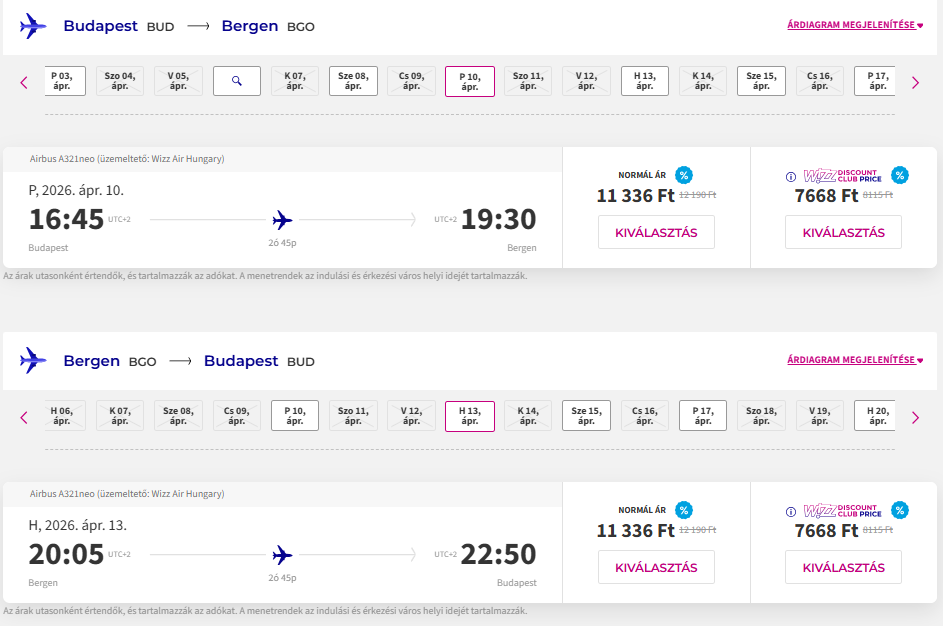The width and height of the screenshot is (943, 626).
Task: Click the search icon in the outbound date carousel
Action: tap(237, 81)
